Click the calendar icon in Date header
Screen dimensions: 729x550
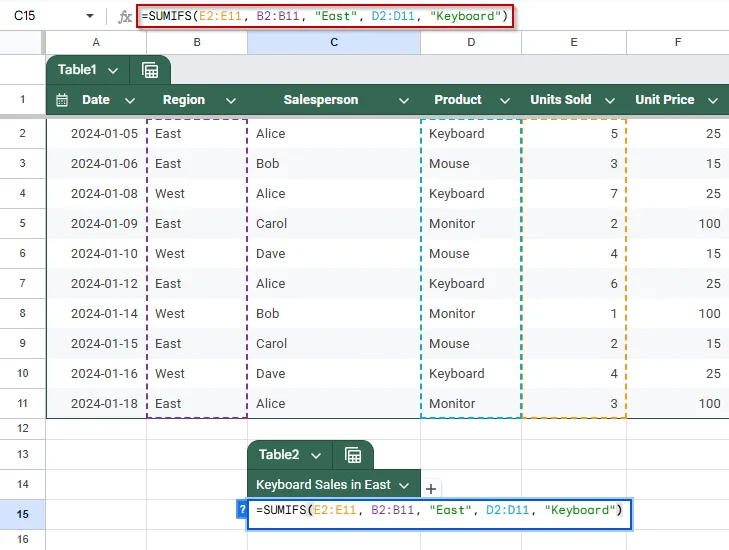tap(62, 100)
